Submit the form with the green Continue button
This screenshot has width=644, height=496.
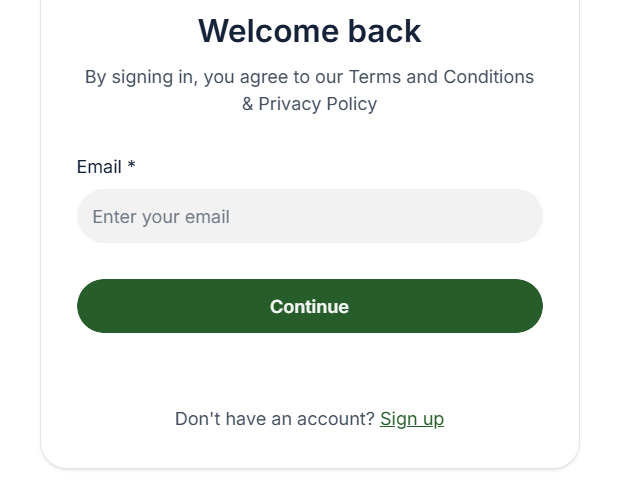[310, 306]
